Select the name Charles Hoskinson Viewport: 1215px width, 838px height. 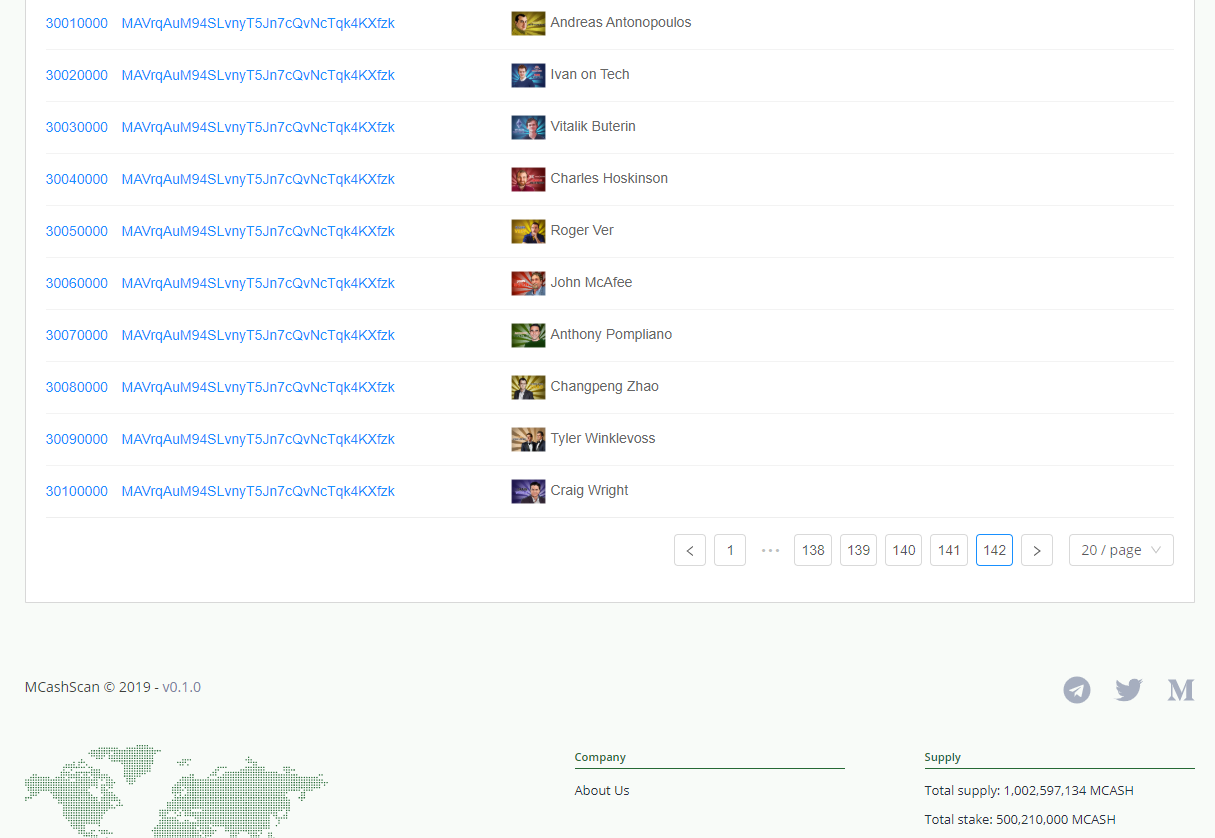609,178
